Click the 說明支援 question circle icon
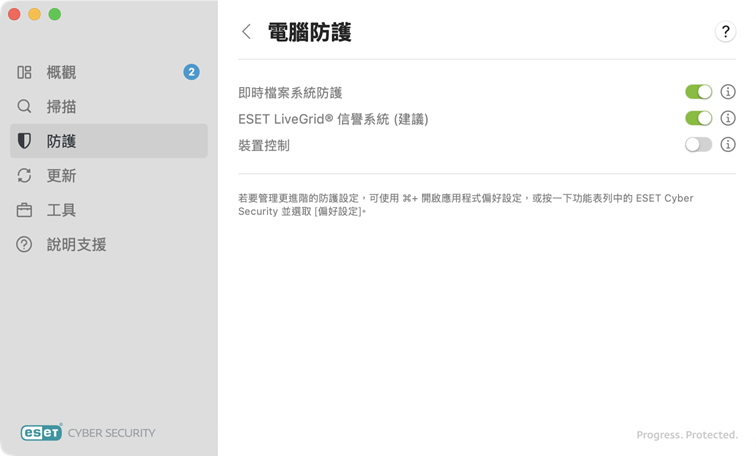 point(24,244)
